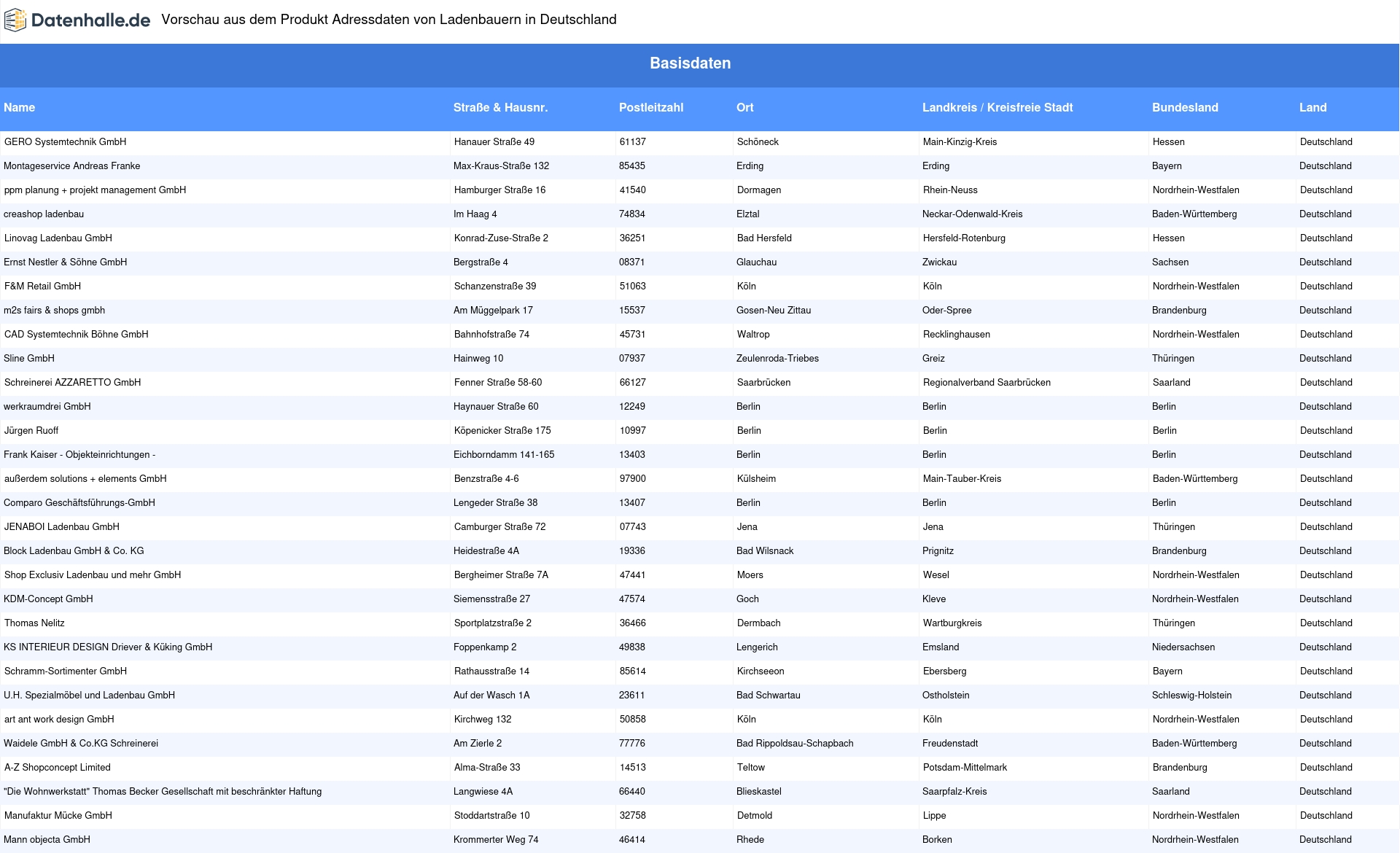
Task: Click Waidele GmbH & Co.KG Schreinerei
Action: (x=81, y=743)
